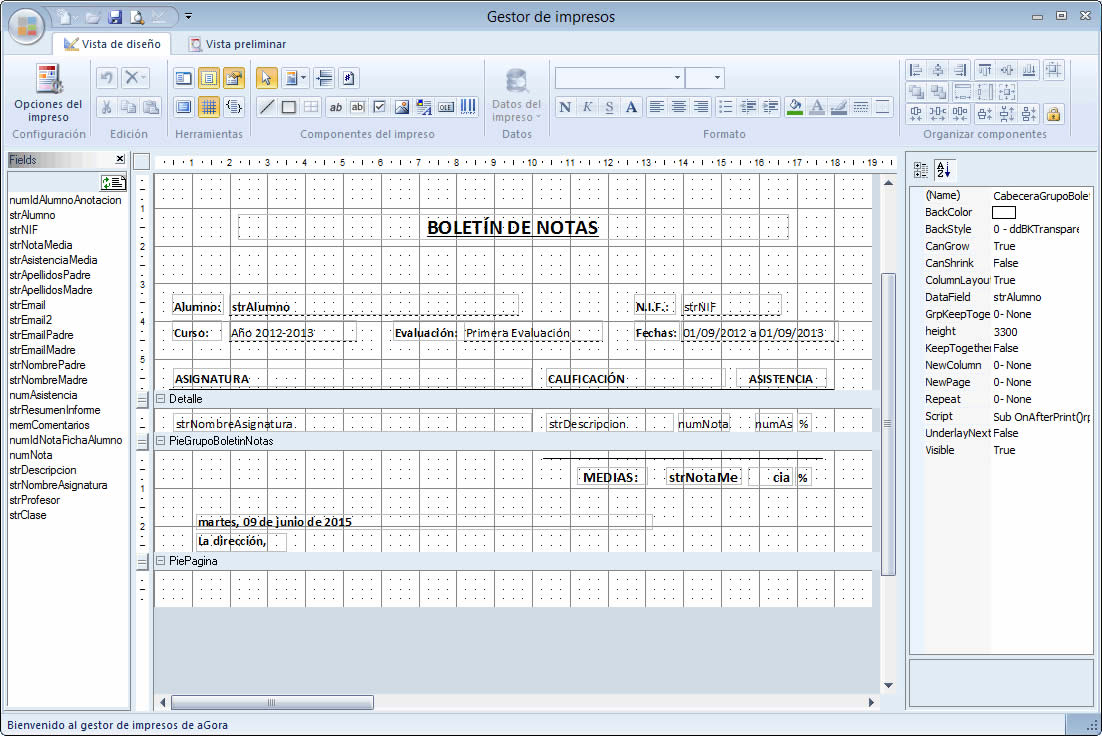Toggle categorized view in properties panel
Image resolution: width=1102 pixels, height=736 pixels.
pyautogui.click(x=921, y=169)
